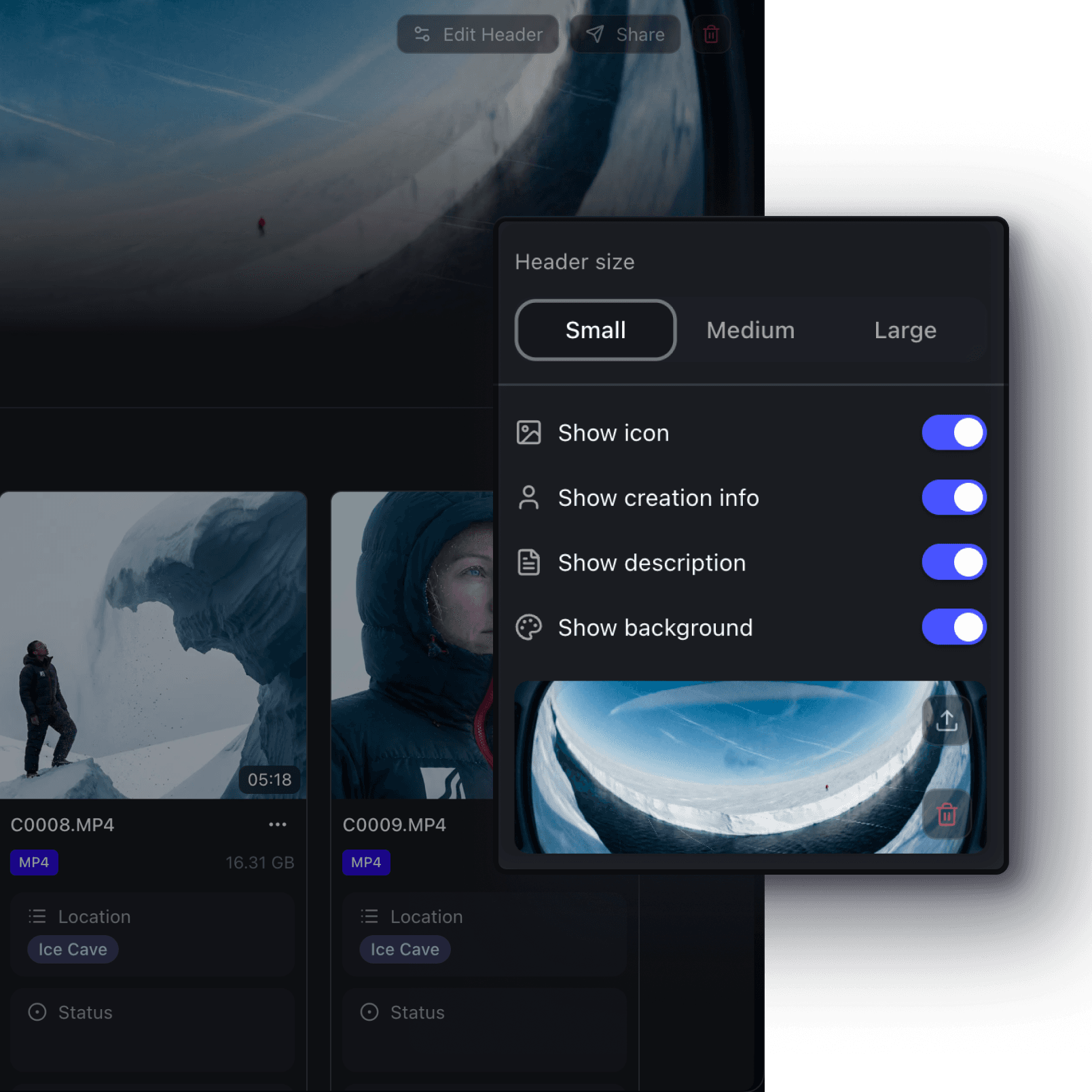Toggle off Show icon
Screen dimensions: 1092x1092
[953, 433]
